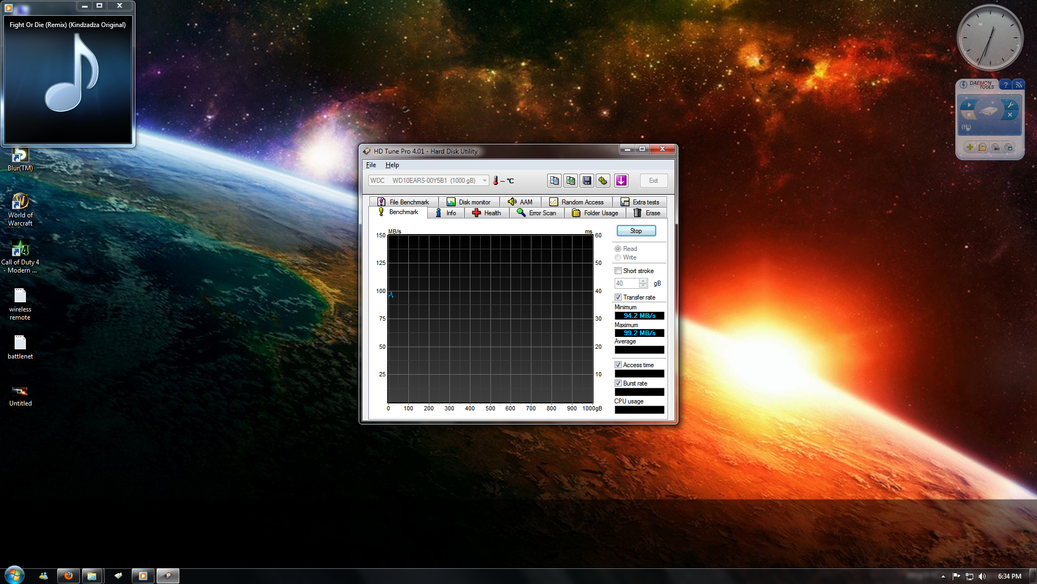
Task: Enable the Short stroke checkbox
Action: click(x=618, y=271)
